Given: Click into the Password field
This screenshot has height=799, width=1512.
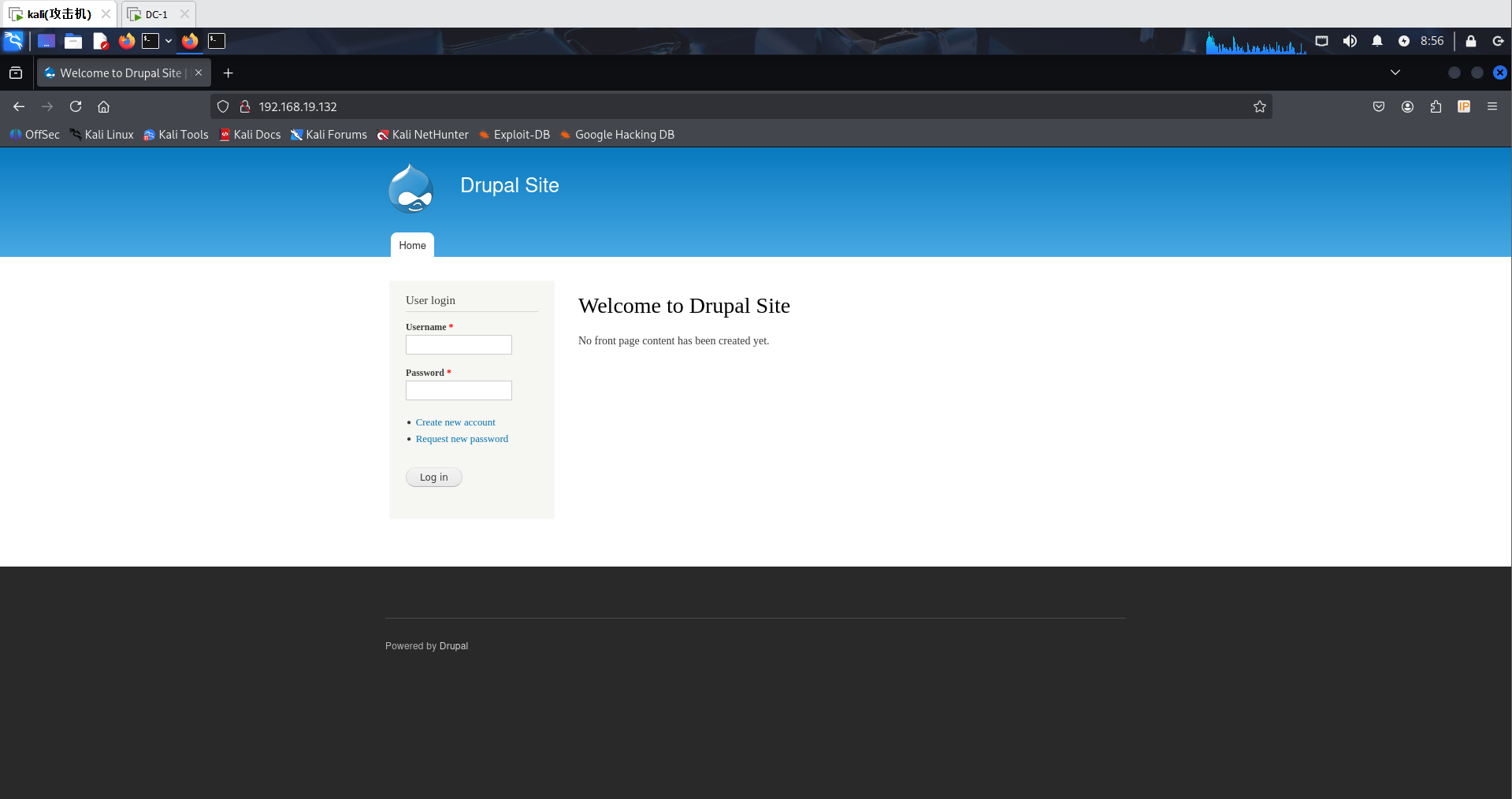Looking at the screenshot, I should 459,390.
